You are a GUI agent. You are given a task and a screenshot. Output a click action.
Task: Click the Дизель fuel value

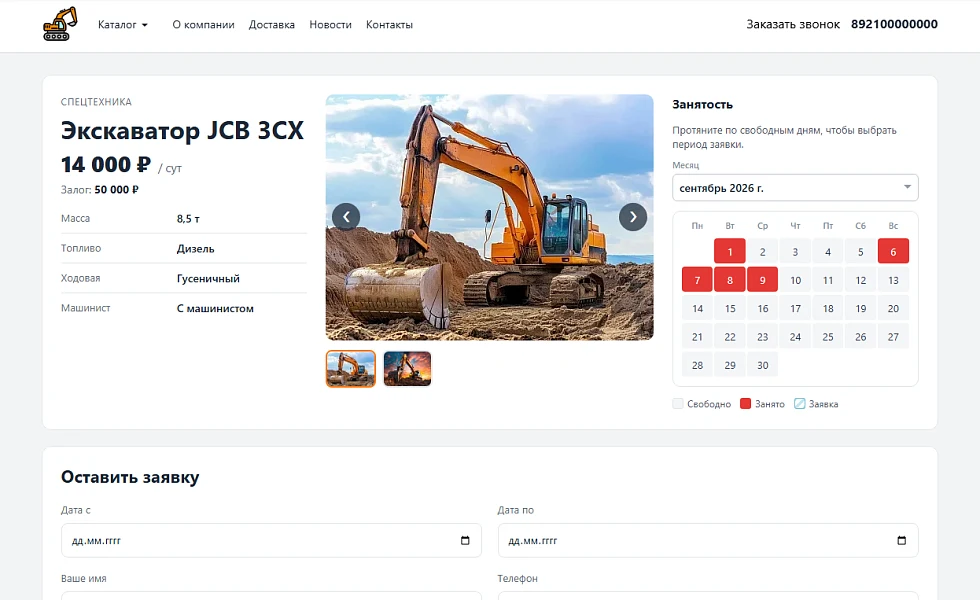[x=196, y=249]
